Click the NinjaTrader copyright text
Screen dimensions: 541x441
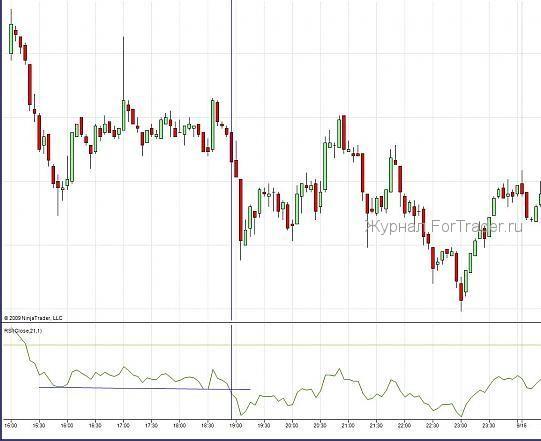coord(33,318)
